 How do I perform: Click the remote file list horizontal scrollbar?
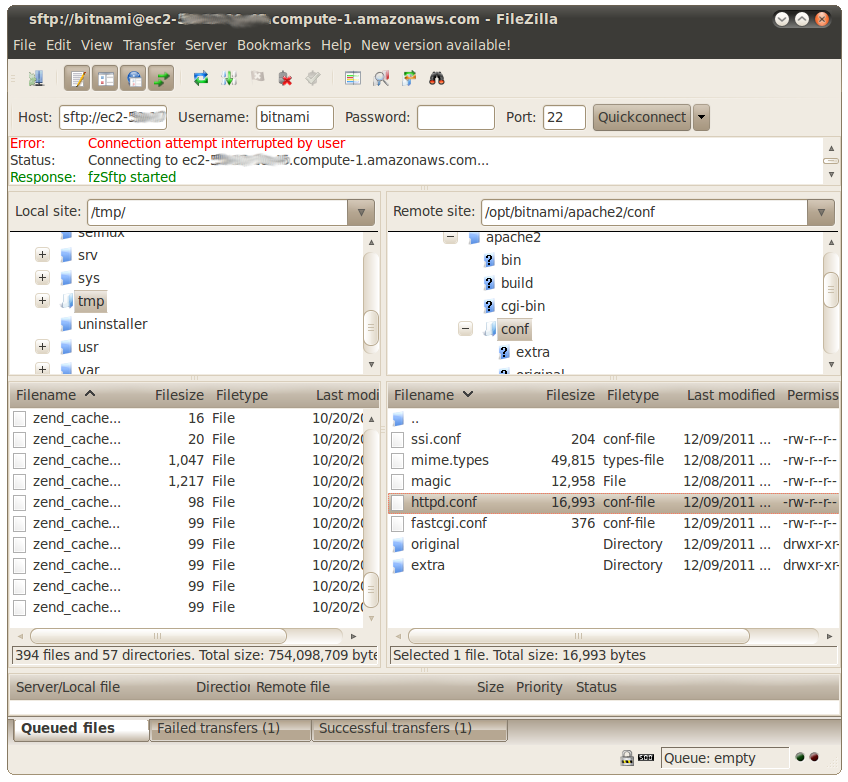pyautogui.click(x=579, y=636)
